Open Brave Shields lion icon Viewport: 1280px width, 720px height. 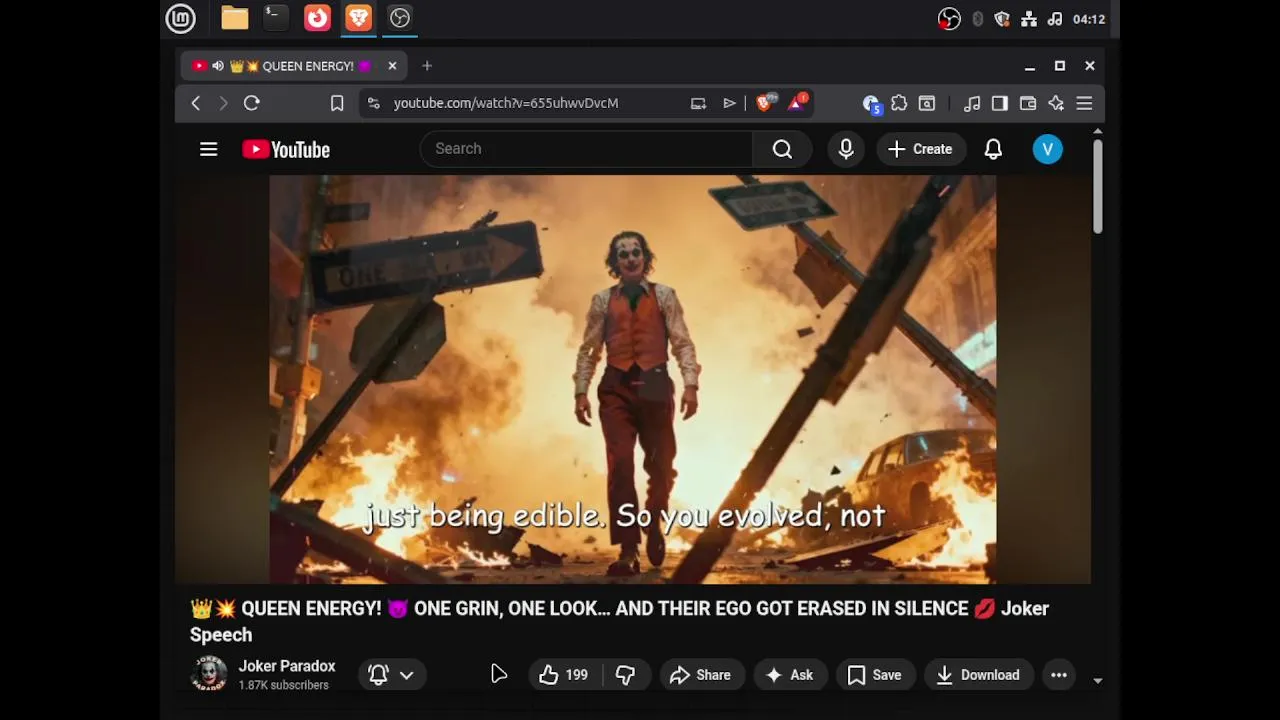(765, 103)
